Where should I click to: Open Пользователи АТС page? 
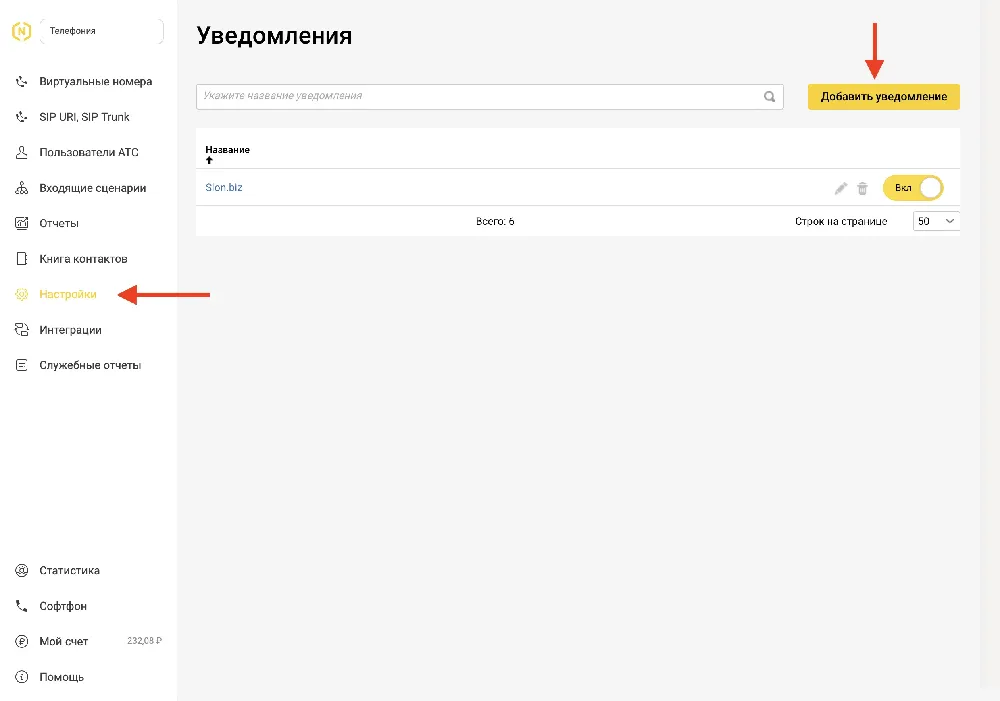(x=89, y=152)
